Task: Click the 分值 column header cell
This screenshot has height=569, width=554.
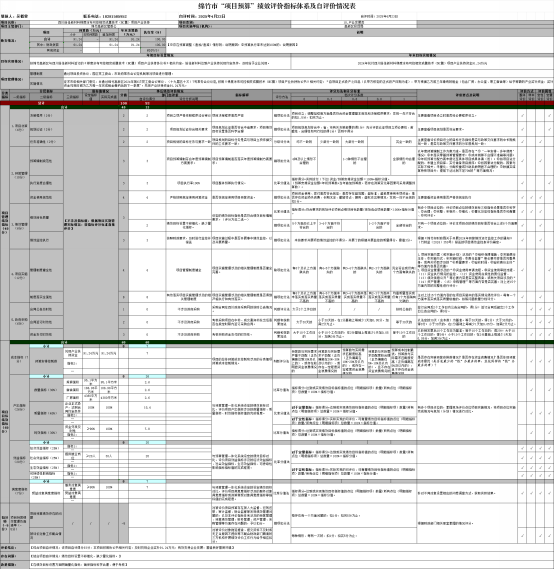Action: point(123,95)
